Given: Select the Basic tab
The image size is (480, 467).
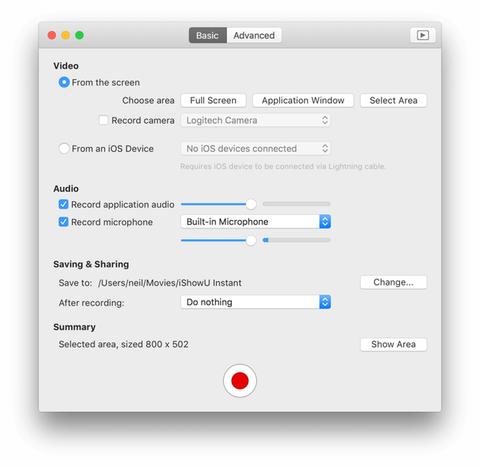Looking at the screenshot, I should 208,35.
